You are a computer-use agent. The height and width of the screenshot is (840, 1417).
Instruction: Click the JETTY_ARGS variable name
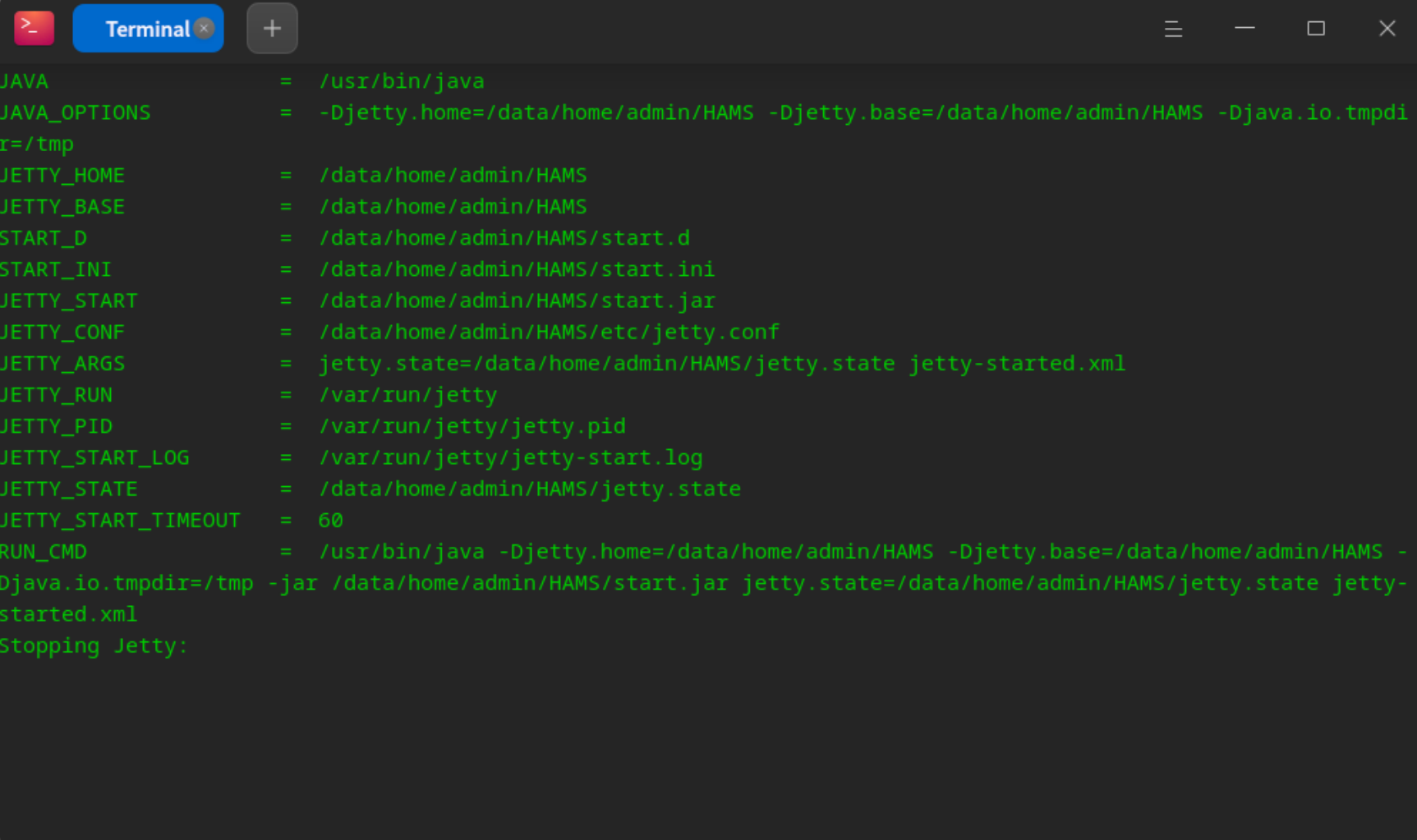(x=62, y=364)
